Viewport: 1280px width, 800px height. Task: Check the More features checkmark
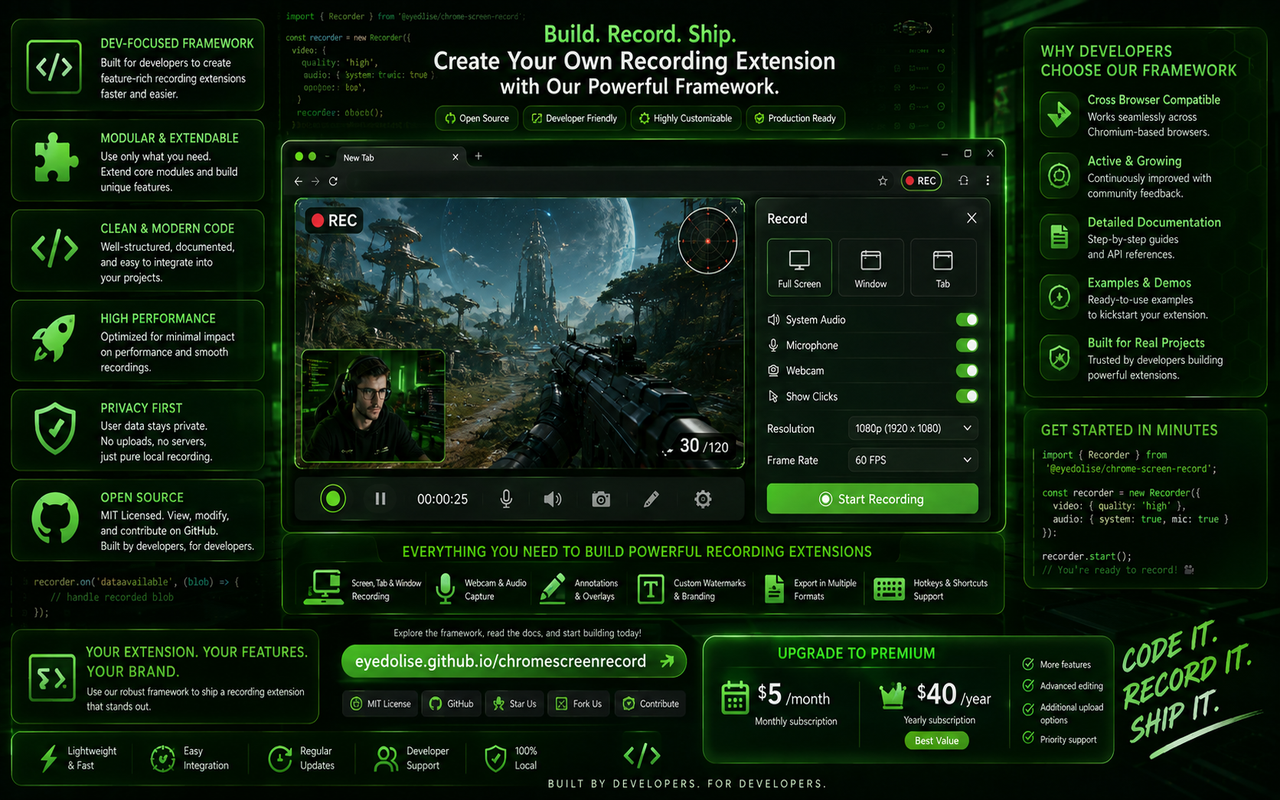tap(1028, 664)
